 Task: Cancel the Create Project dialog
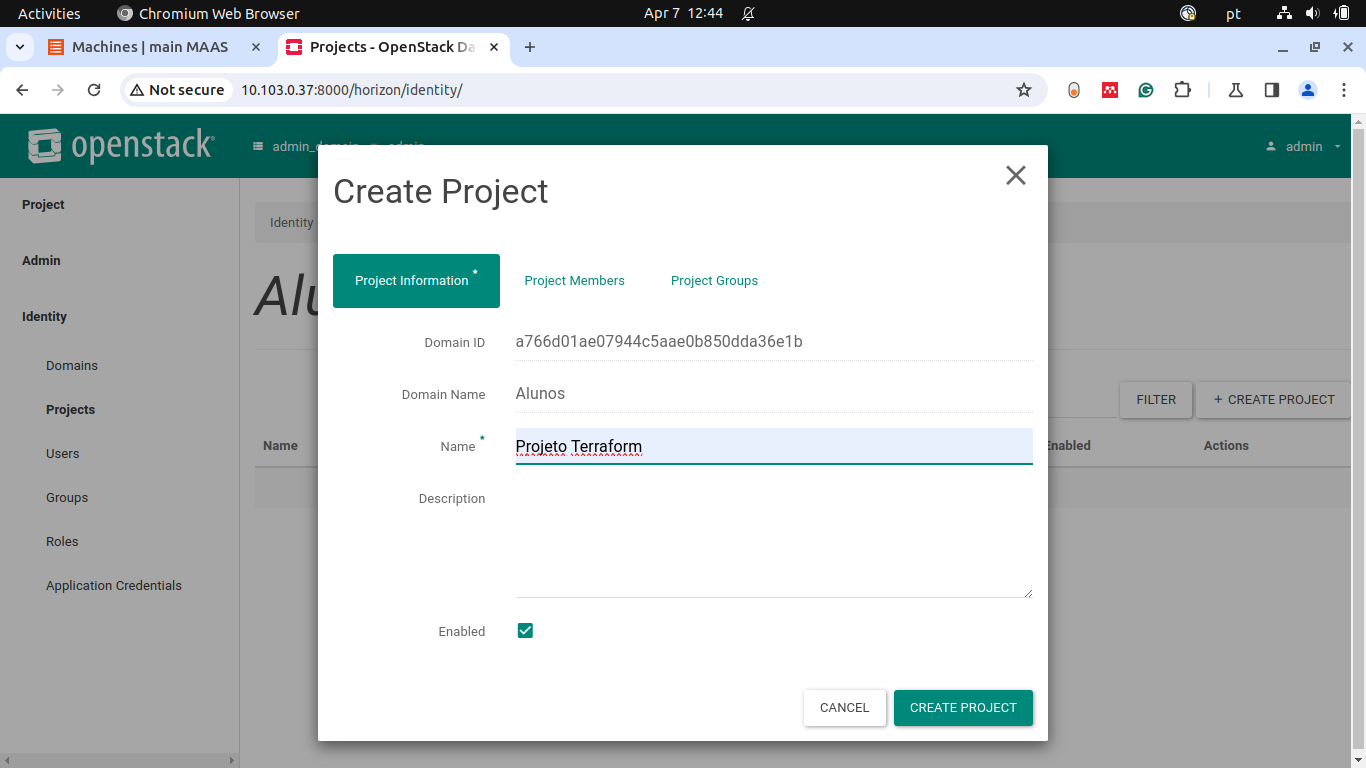(844, 707)
